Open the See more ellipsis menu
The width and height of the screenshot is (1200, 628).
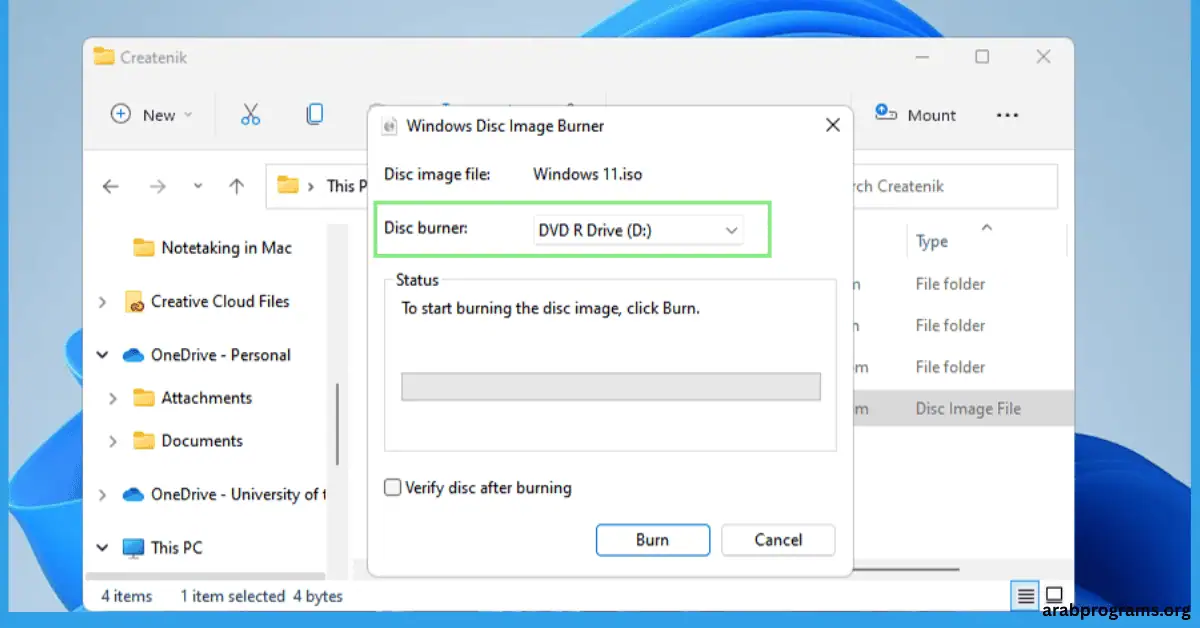coord(1007,115)
